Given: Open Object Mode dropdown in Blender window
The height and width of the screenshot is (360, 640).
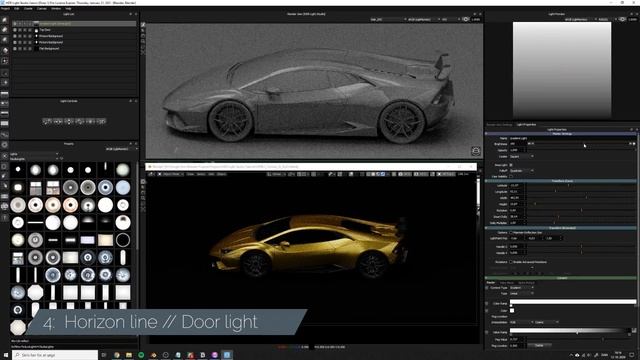Looking at the screenshot, I should pos(171,174).
